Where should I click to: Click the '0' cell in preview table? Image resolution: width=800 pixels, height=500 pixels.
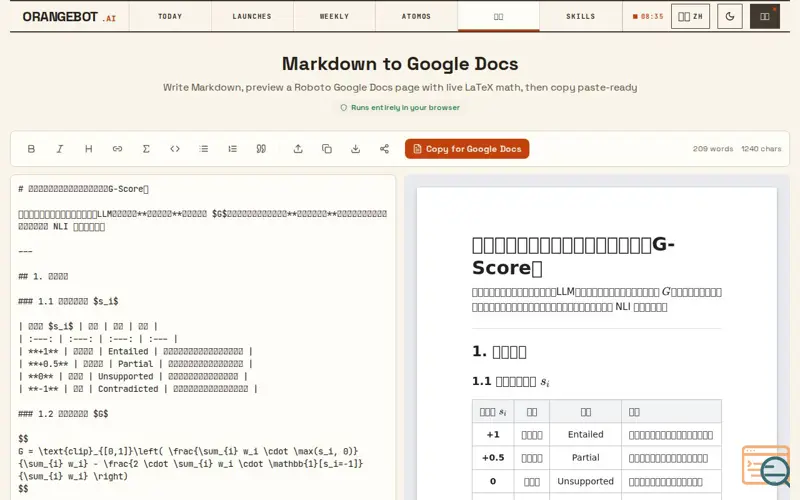pyautogui.click(x=493, y=481)
